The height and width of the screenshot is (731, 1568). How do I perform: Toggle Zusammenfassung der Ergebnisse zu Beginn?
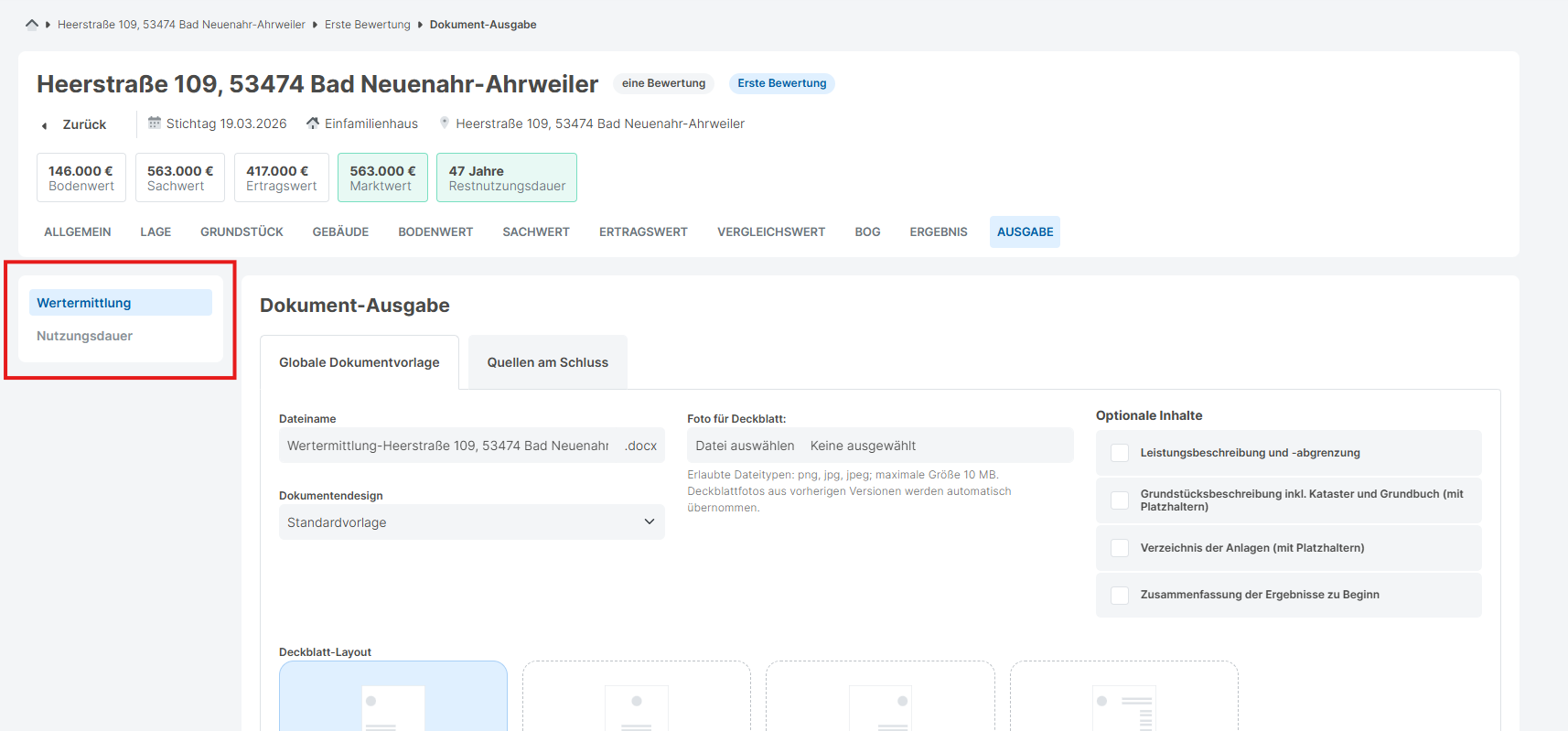(1120, 595)
